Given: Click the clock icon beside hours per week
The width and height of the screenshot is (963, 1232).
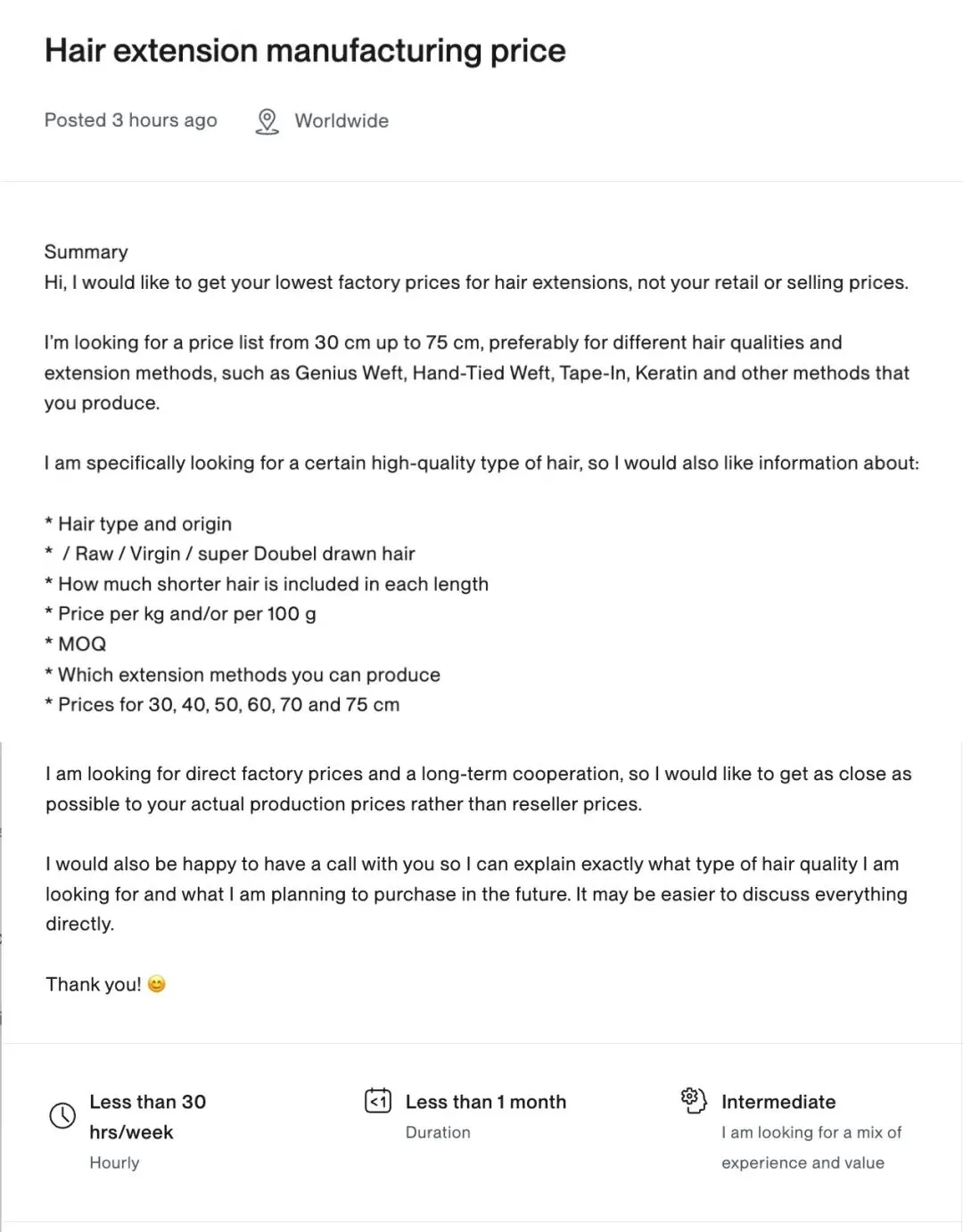Looking at the screenshot, I should coord(62,1115).
